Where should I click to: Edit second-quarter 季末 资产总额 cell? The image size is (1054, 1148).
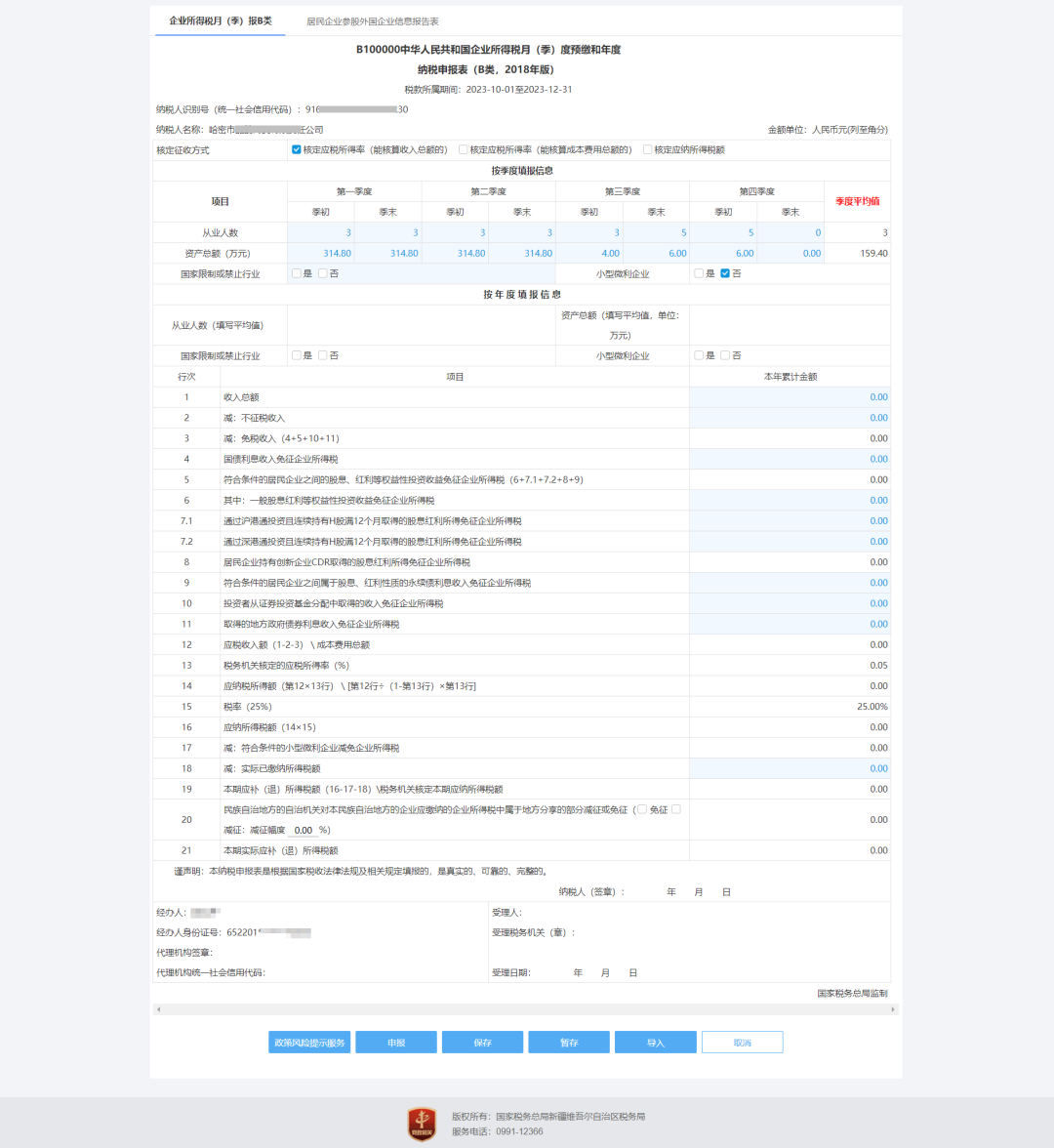coord(522,254)
